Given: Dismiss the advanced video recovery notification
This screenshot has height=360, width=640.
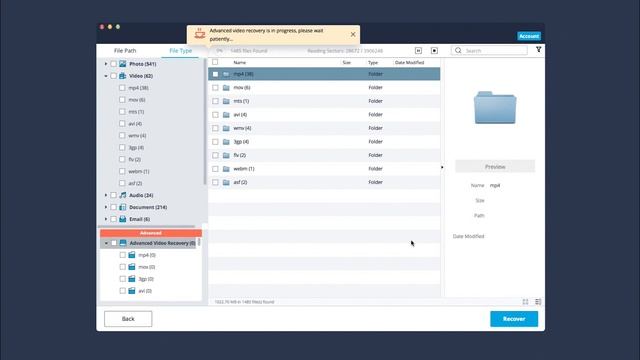Looking at the screenshot, I should 353,34.
